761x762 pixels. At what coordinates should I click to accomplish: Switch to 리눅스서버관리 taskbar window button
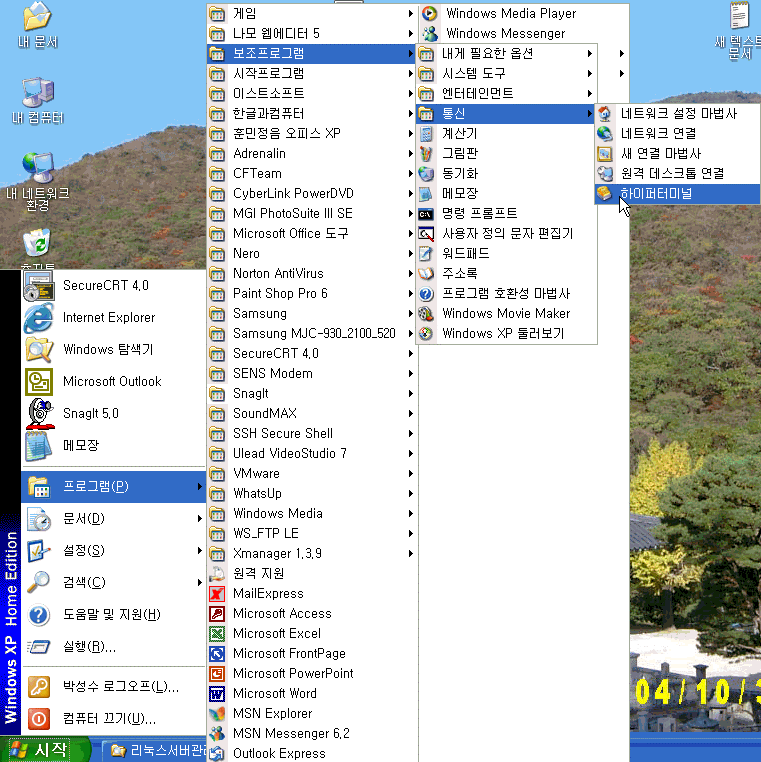[x=156, y=751]
